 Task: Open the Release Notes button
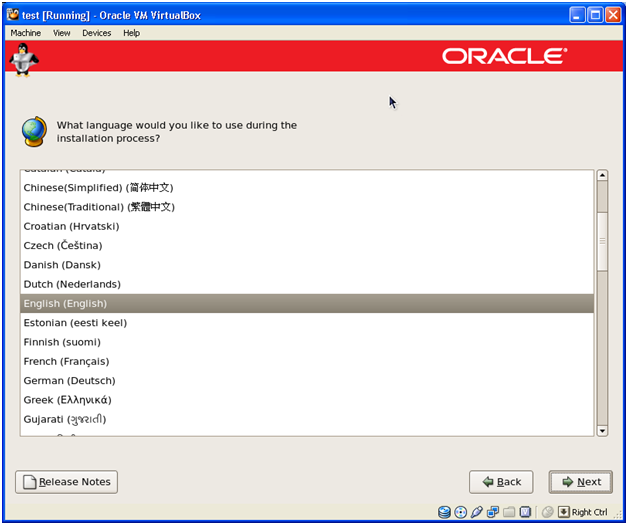pyautogui.click(x=66, y=482)
